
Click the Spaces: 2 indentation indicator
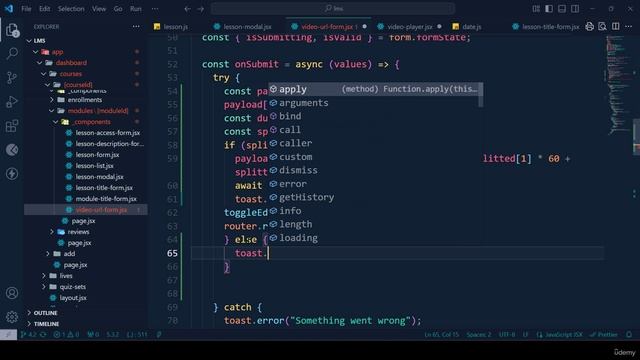tap(479, 335)
